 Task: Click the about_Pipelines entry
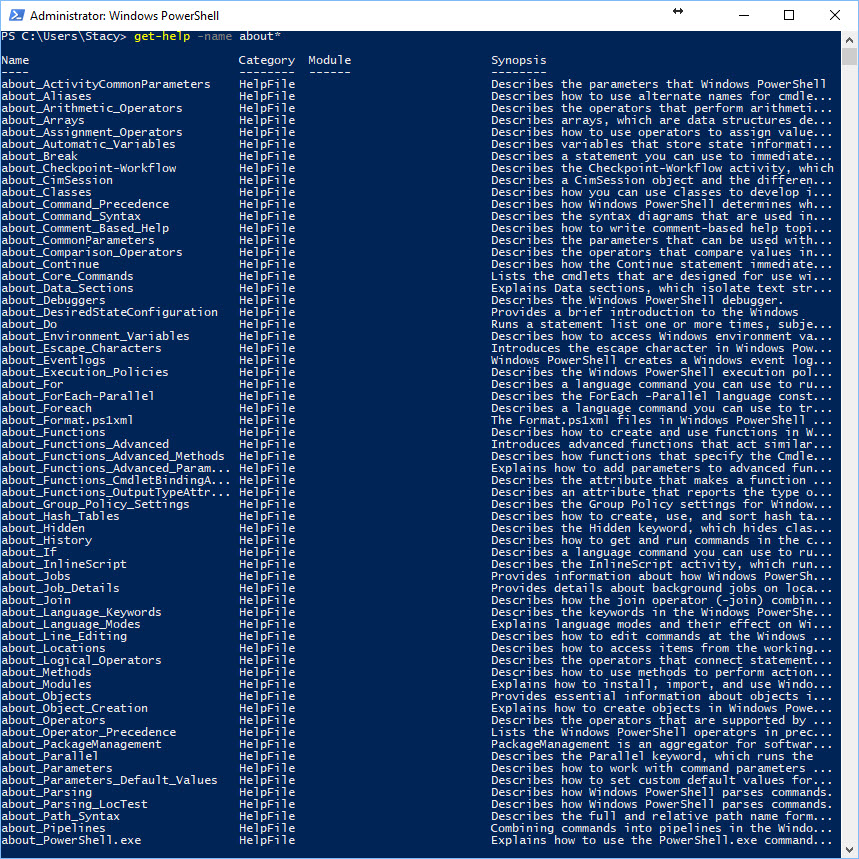point(53,829)
